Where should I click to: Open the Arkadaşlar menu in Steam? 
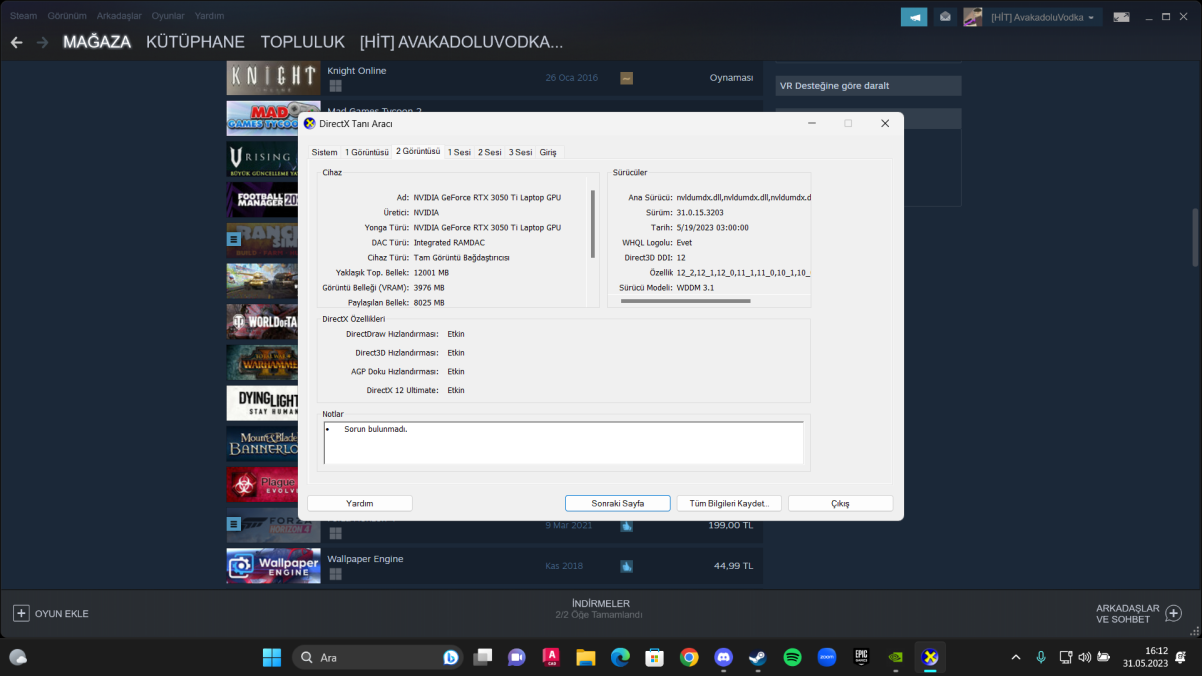coord(119,16)
